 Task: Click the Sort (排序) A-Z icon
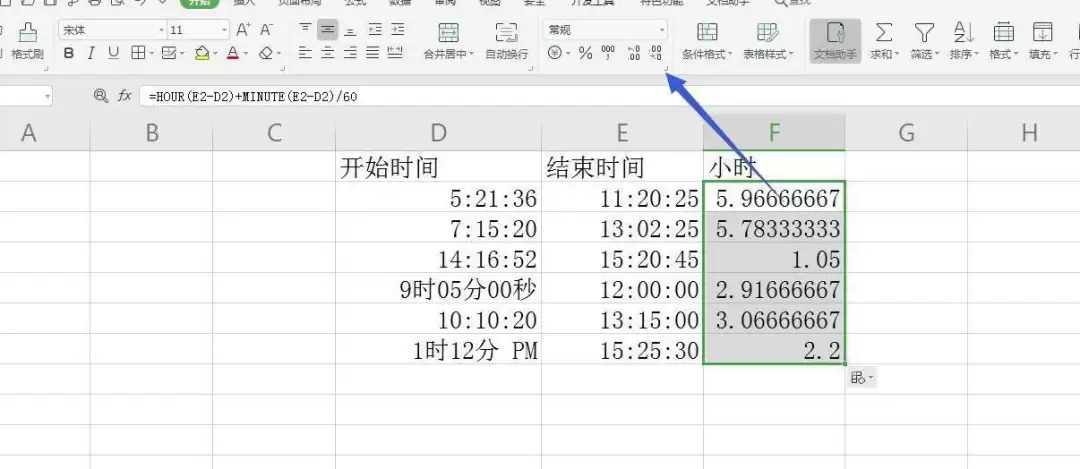pos(964,32)
